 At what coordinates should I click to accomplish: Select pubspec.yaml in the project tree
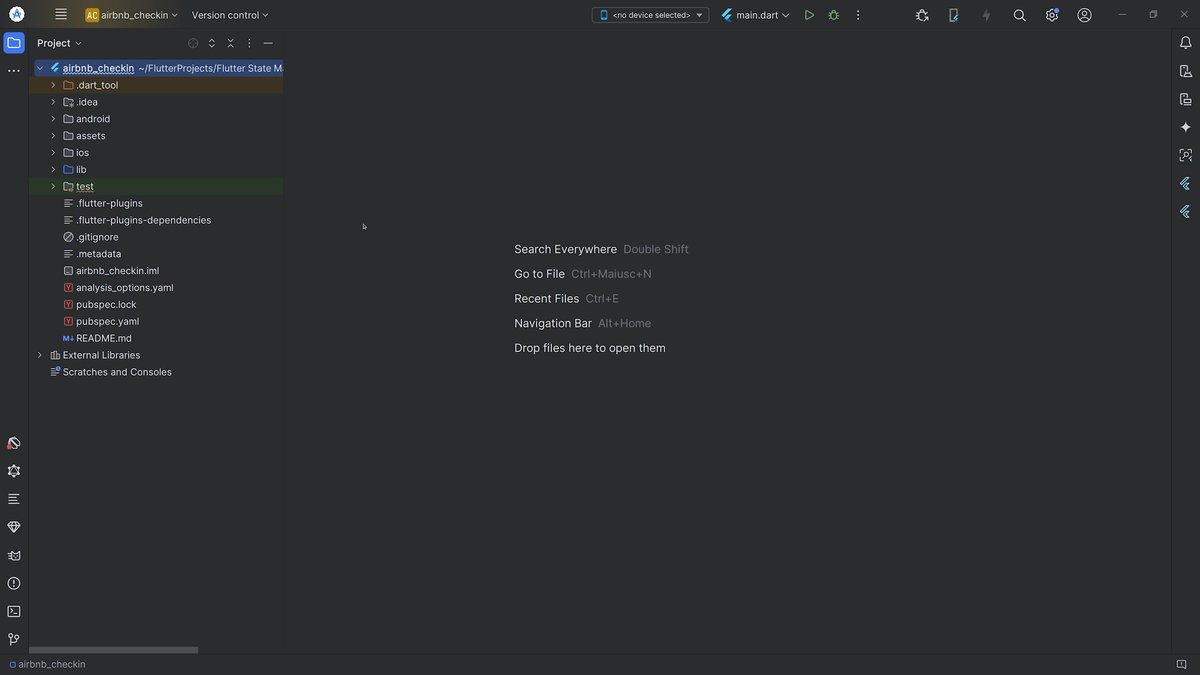[107, 321]
